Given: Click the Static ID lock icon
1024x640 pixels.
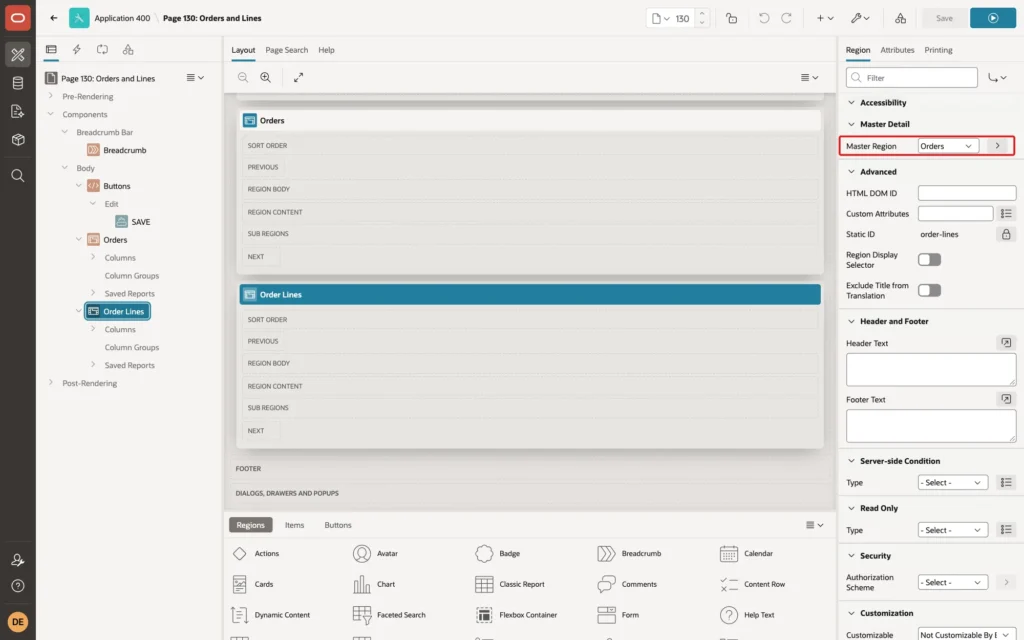Looking at the screenshot, I should tap(1006, 234).
